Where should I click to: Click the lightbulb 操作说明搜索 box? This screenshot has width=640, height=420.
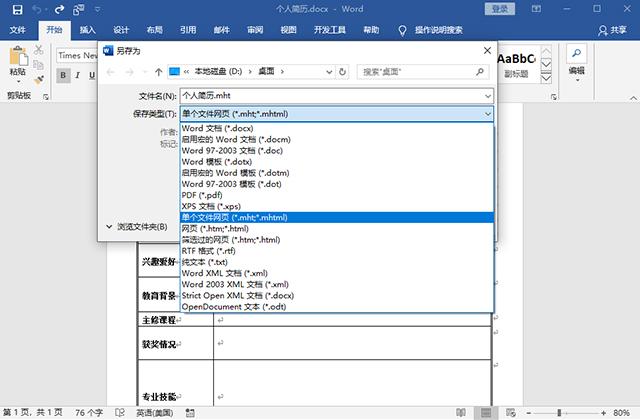[431, 30]
